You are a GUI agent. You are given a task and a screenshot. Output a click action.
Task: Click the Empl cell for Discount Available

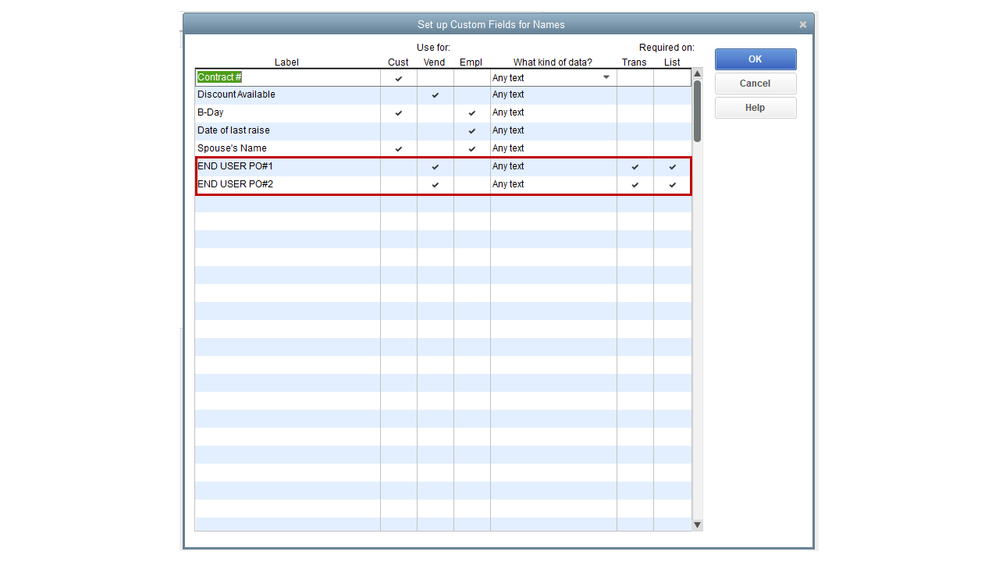(x=471, y=95)
